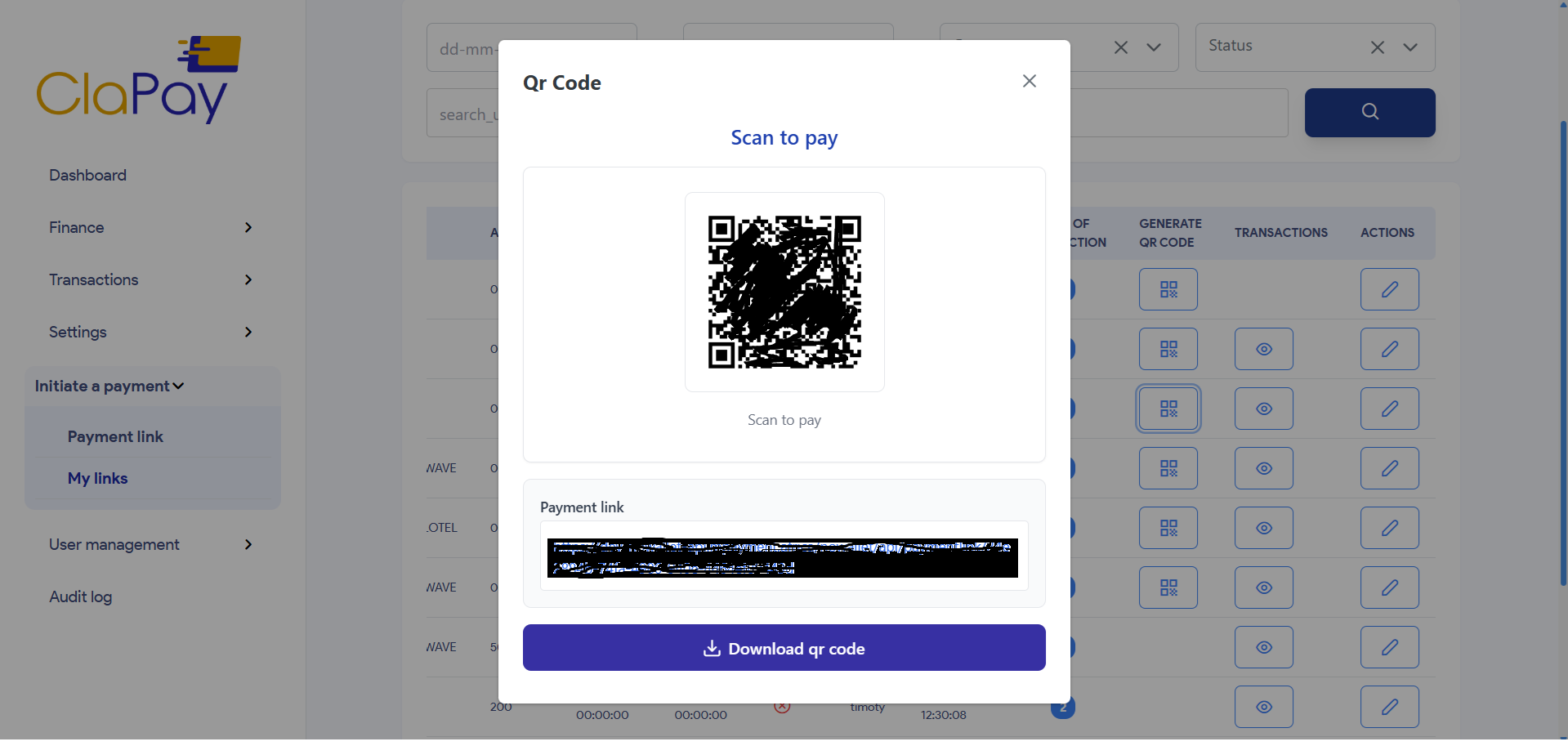Edit the bottom row with the pencil icon
The height and width of the screenshot is (746, 1568).
tap(1389, 706)
